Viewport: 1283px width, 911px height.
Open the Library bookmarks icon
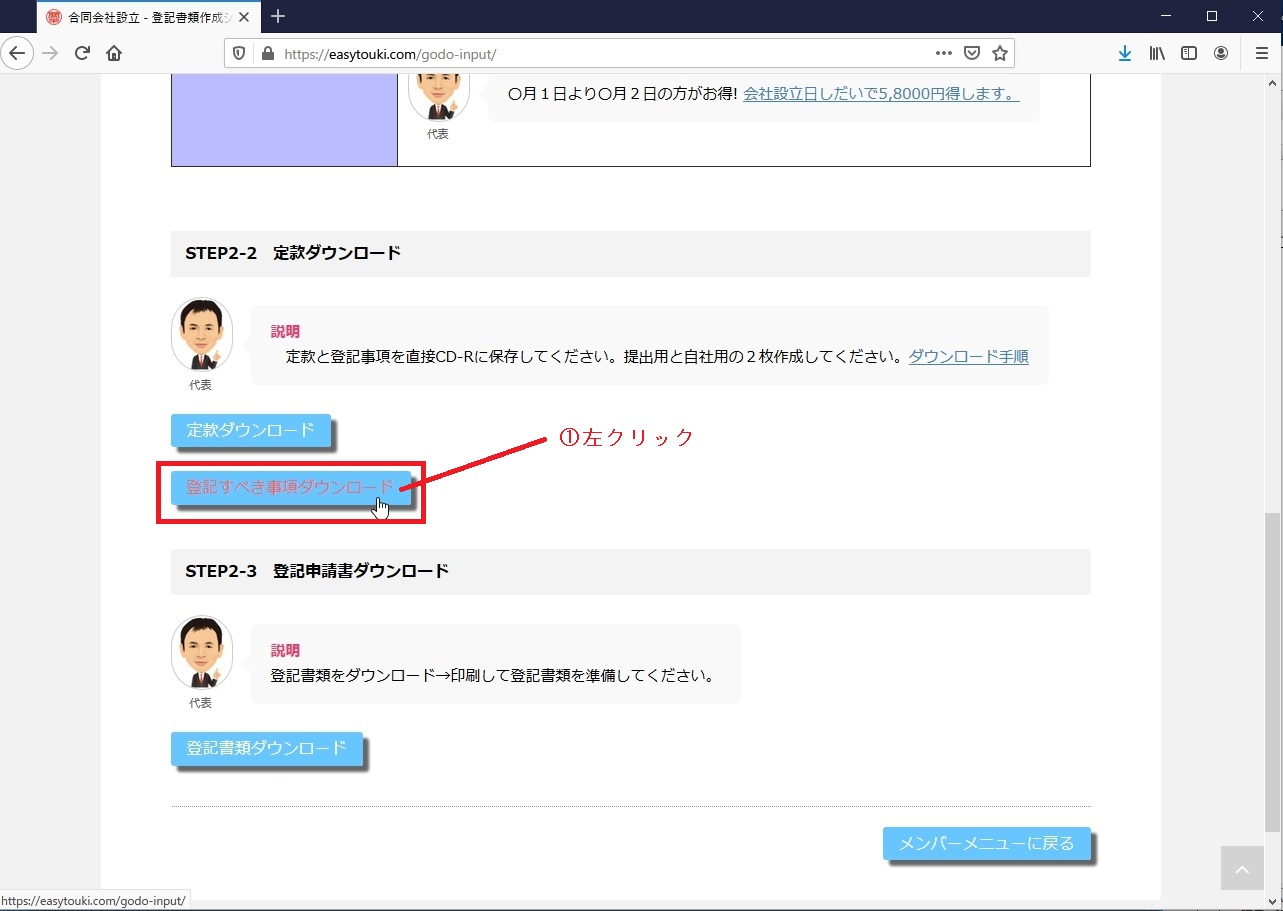coord(1157,53)
